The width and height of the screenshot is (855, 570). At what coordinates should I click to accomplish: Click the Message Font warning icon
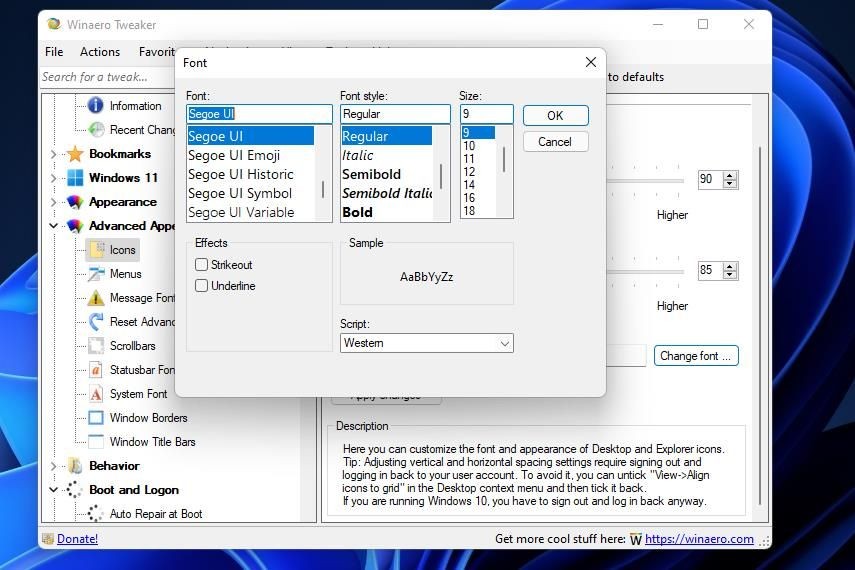click(x=96, y=298)
